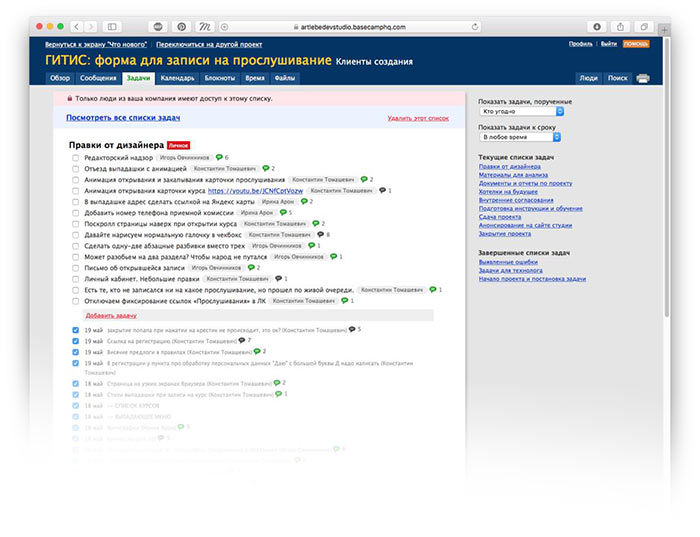Uncheck the completed Ссылка на регистрацию task

click(x=77, y=341)
